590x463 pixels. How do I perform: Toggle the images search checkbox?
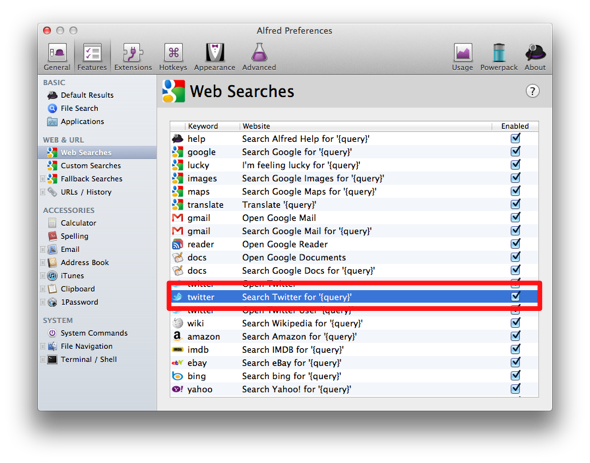pyautogui.click(x=515, y=178)
